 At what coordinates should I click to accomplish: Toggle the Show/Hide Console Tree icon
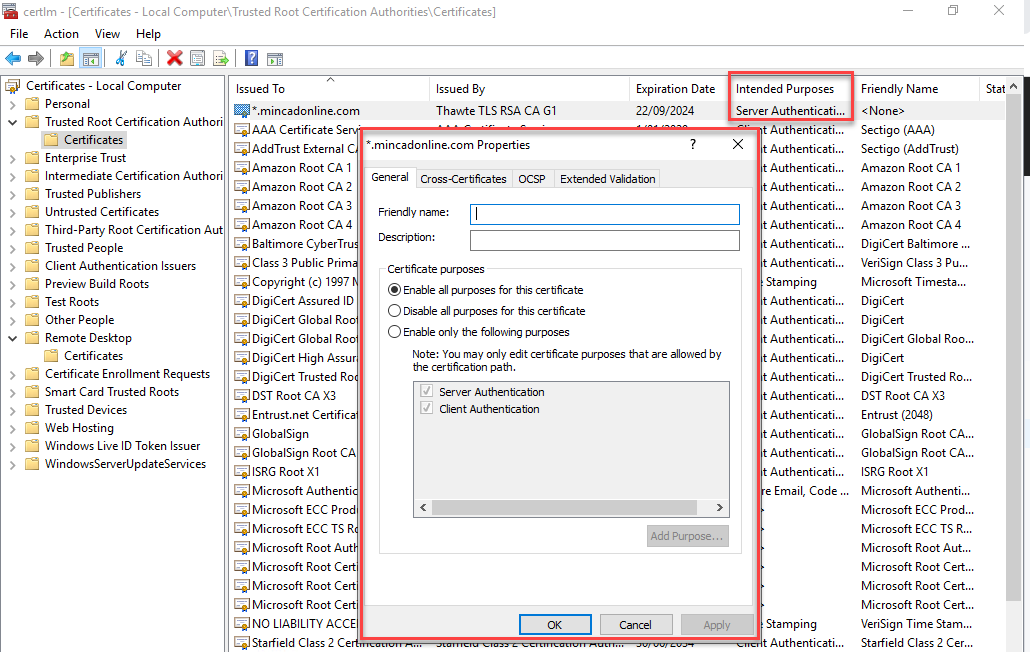tap(91, 57)
